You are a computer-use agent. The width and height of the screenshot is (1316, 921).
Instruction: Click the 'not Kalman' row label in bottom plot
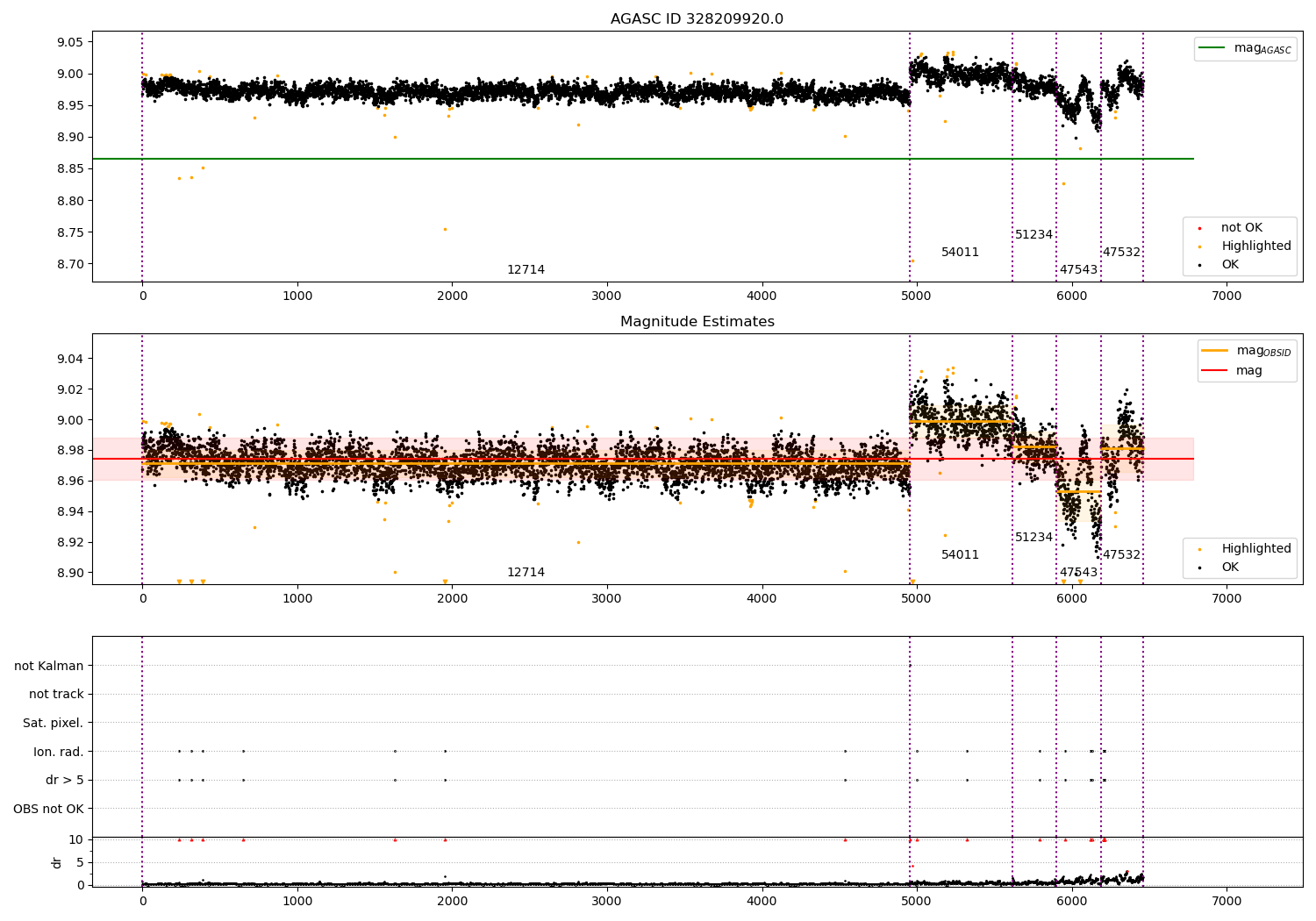pos(49,666)
